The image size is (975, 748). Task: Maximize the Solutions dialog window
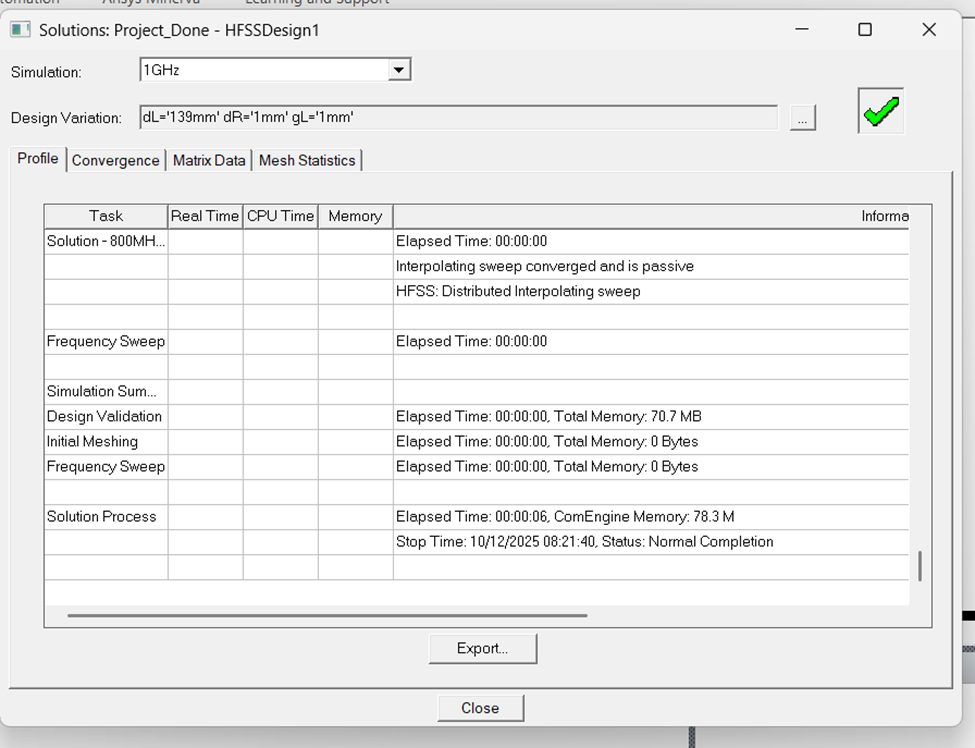pyautogui.click(x=865, y=30)
